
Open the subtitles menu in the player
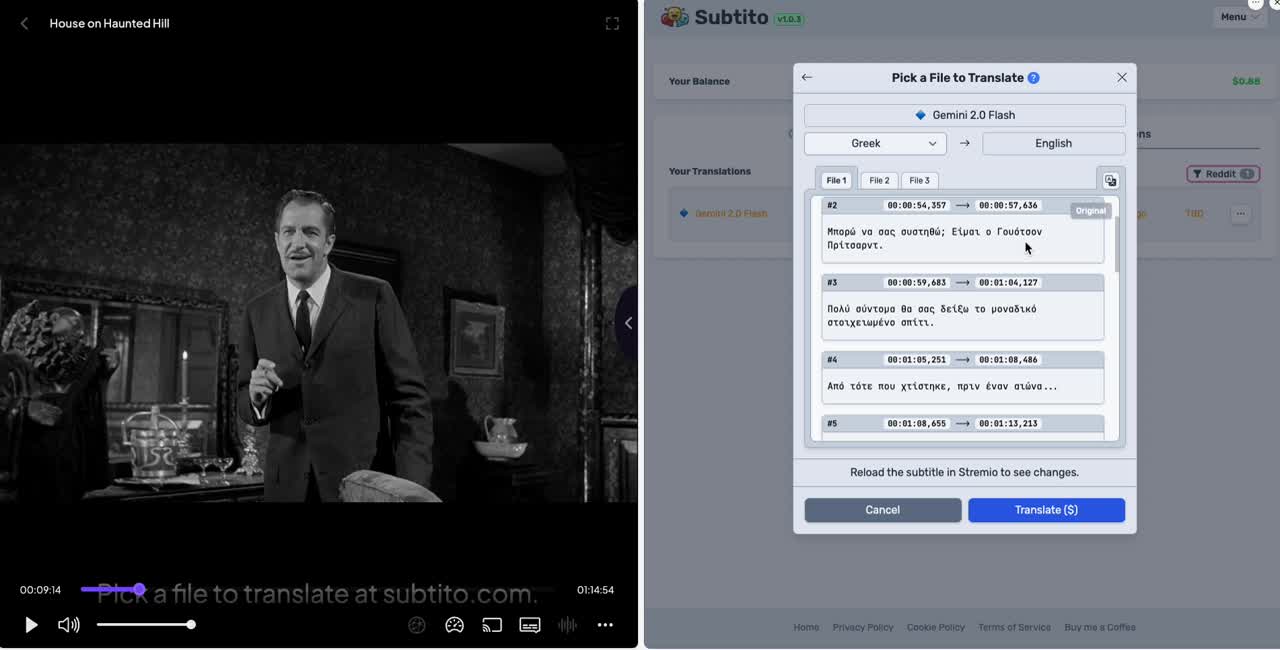pos(529,624)
